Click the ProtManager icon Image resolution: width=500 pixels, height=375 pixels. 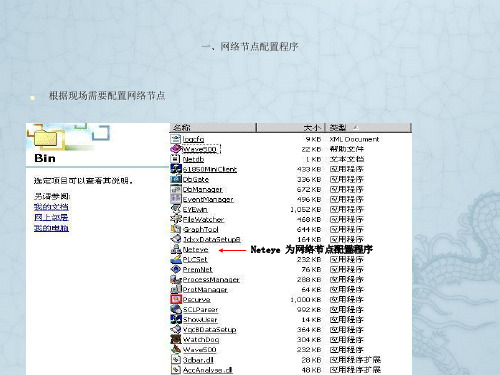(x=176, y=289)
